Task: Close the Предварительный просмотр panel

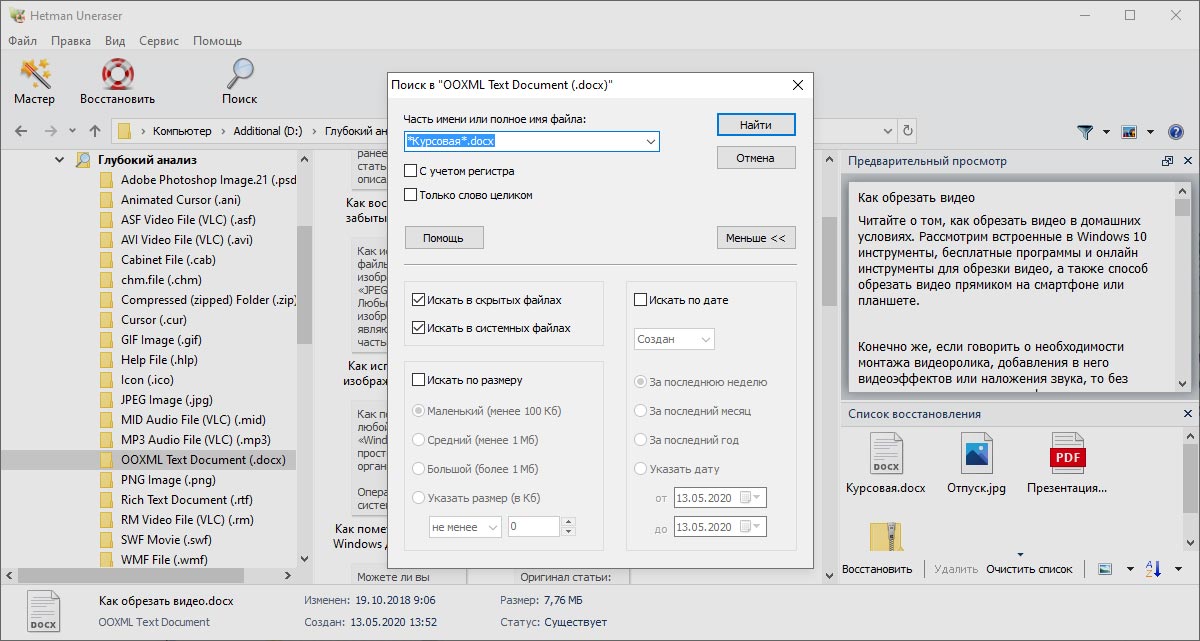Action: point(1187,161)
